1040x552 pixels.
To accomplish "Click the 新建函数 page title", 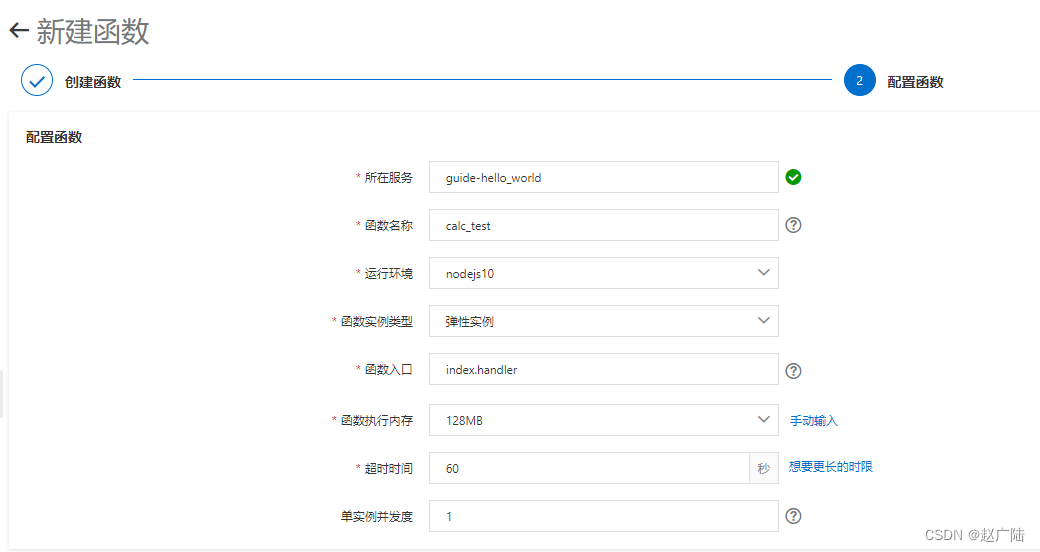I will [93, 31].
